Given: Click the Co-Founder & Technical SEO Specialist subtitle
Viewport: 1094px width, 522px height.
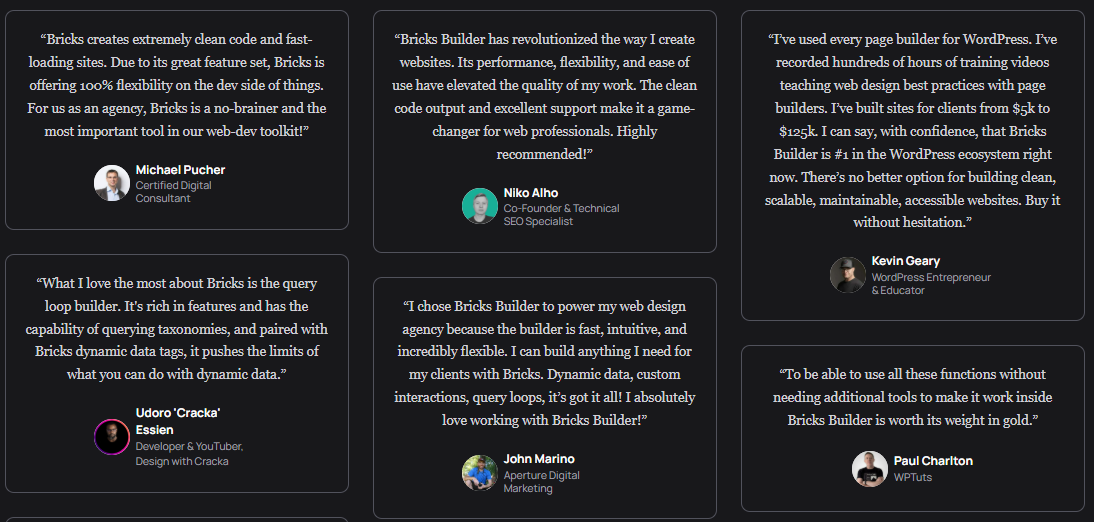Looking at the screenshot, I should click(x=561, y=215).
